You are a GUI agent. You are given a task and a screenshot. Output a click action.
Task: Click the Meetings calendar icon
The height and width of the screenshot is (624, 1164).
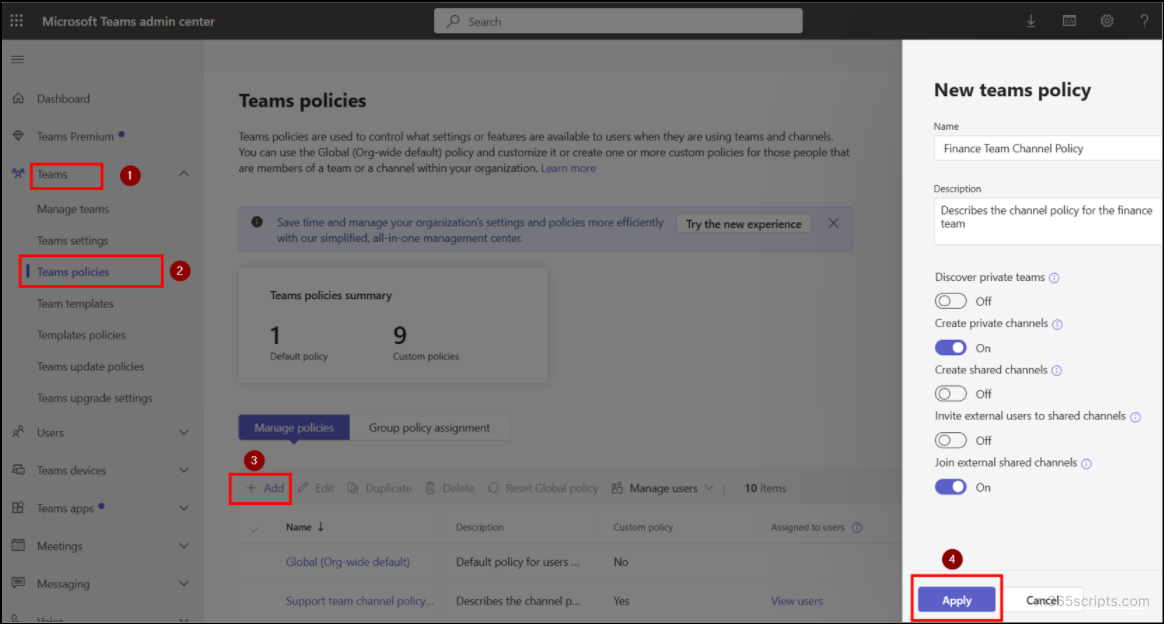coord(19,545)
